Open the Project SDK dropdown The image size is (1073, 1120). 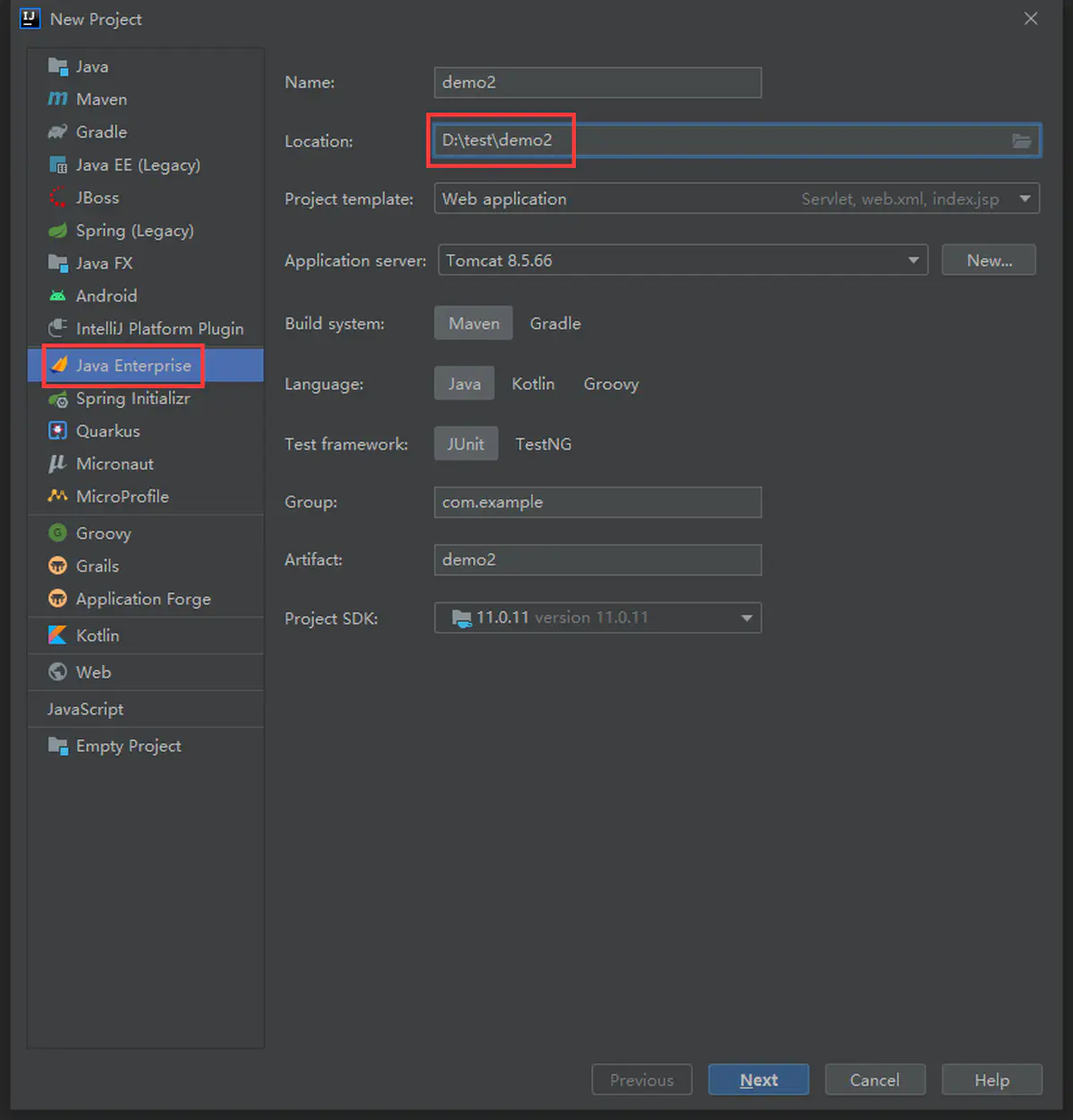(x=597, y=618)
